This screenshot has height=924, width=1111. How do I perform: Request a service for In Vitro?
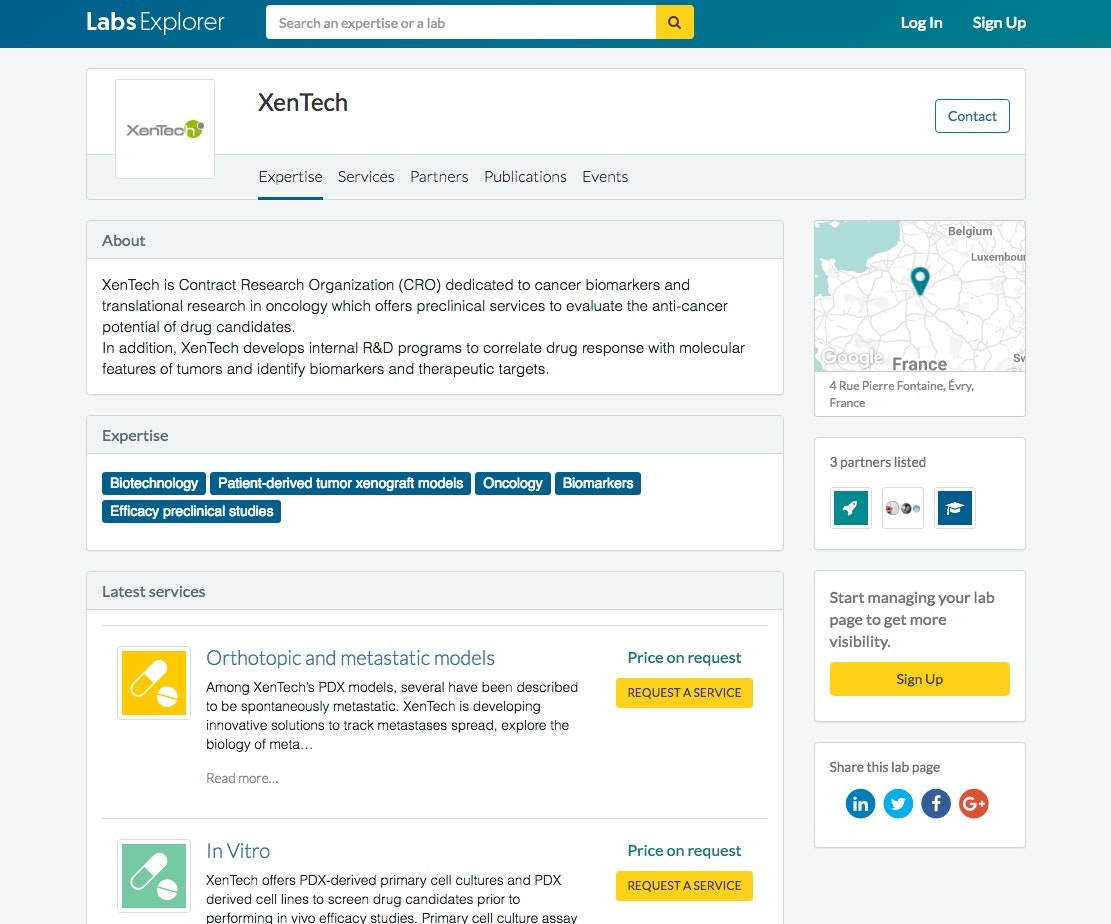coord(684,886)
